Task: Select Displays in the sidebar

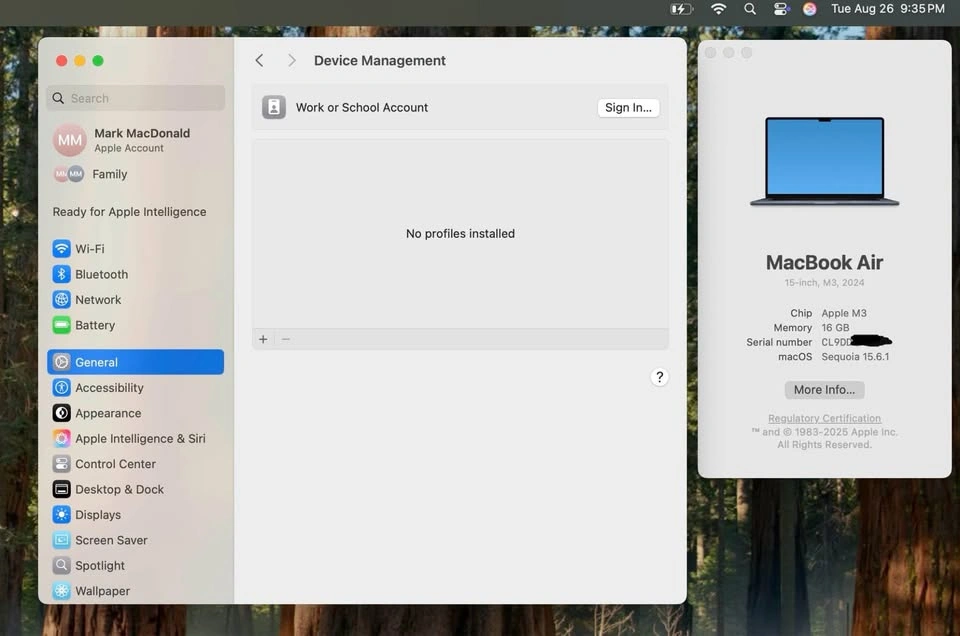Action: coord(97,515)
